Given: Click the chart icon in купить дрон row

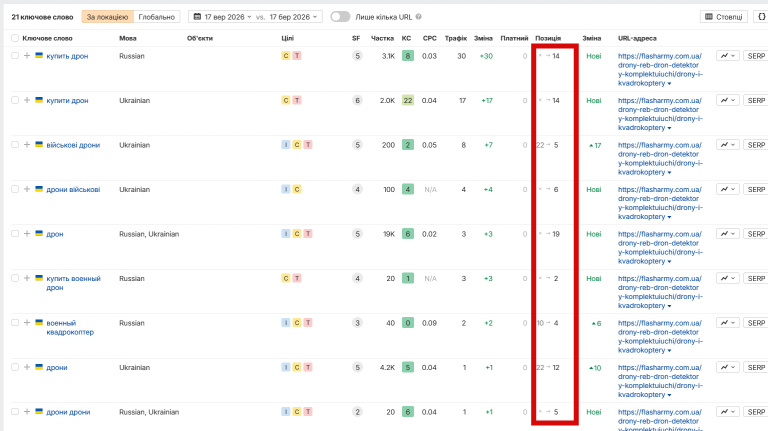Looking at the screenshot, I should (727, 56).
